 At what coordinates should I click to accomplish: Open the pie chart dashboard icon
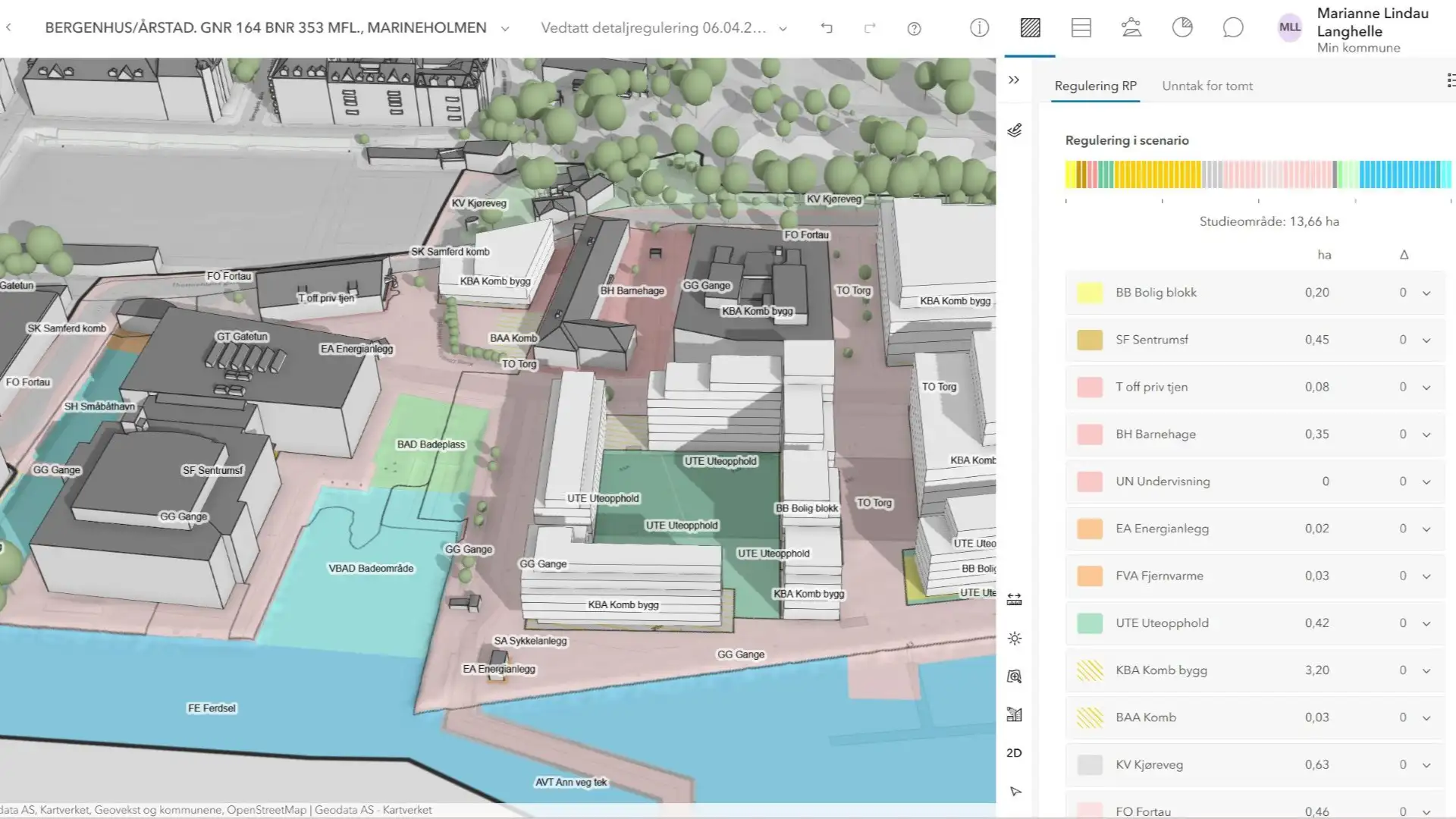coord(1182,28)
